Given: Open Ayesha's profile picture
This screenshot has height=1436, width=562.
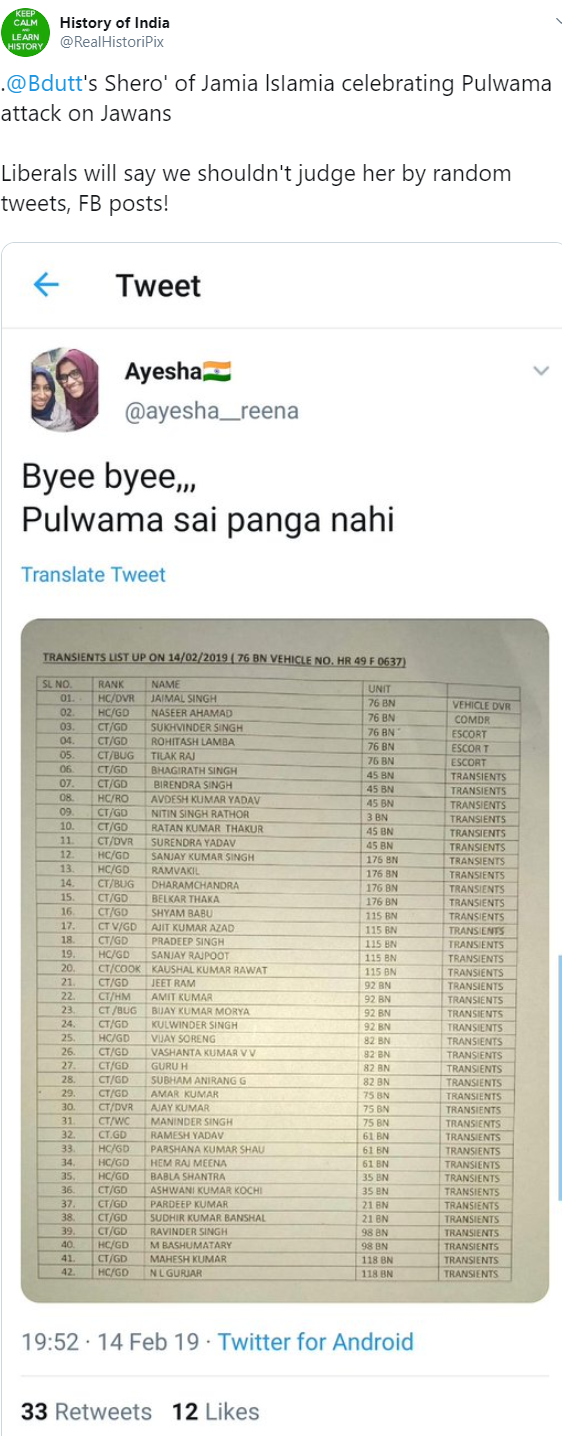Looking at the screenshot, I should 64,390.
